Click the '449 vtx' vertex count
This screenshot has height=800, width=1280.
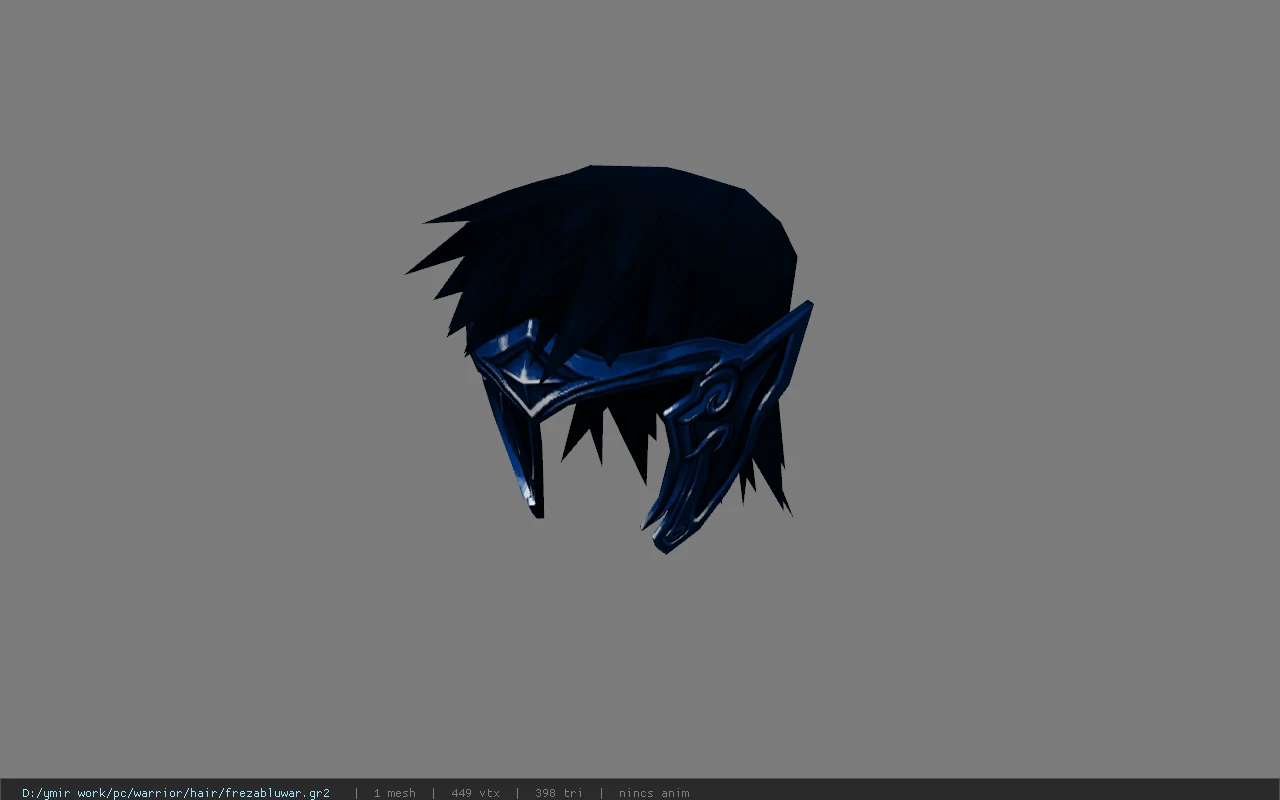475,793
